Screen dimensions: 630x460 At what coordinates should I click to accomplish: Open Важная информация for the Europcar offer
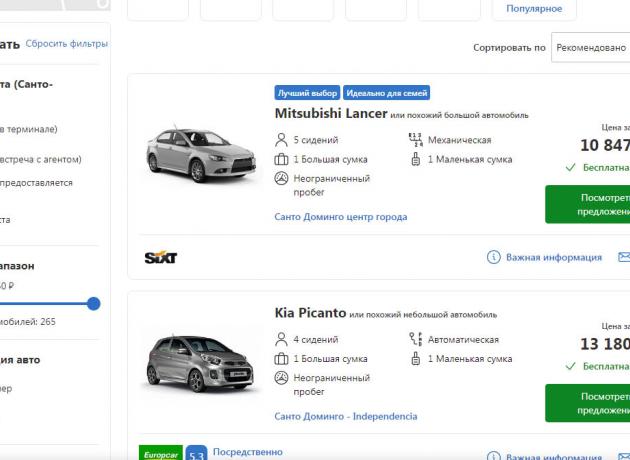(554, 457)
